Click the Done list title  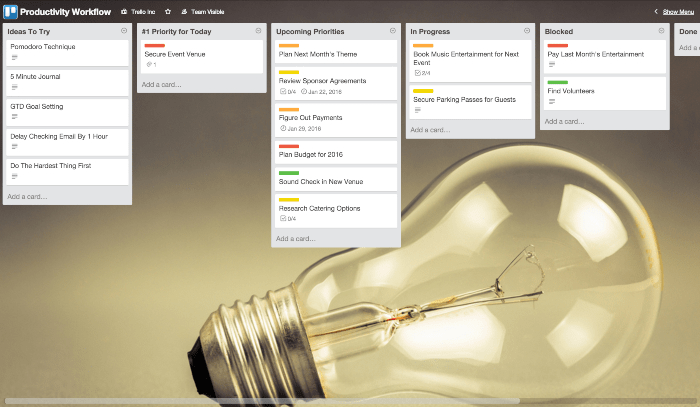688,31
